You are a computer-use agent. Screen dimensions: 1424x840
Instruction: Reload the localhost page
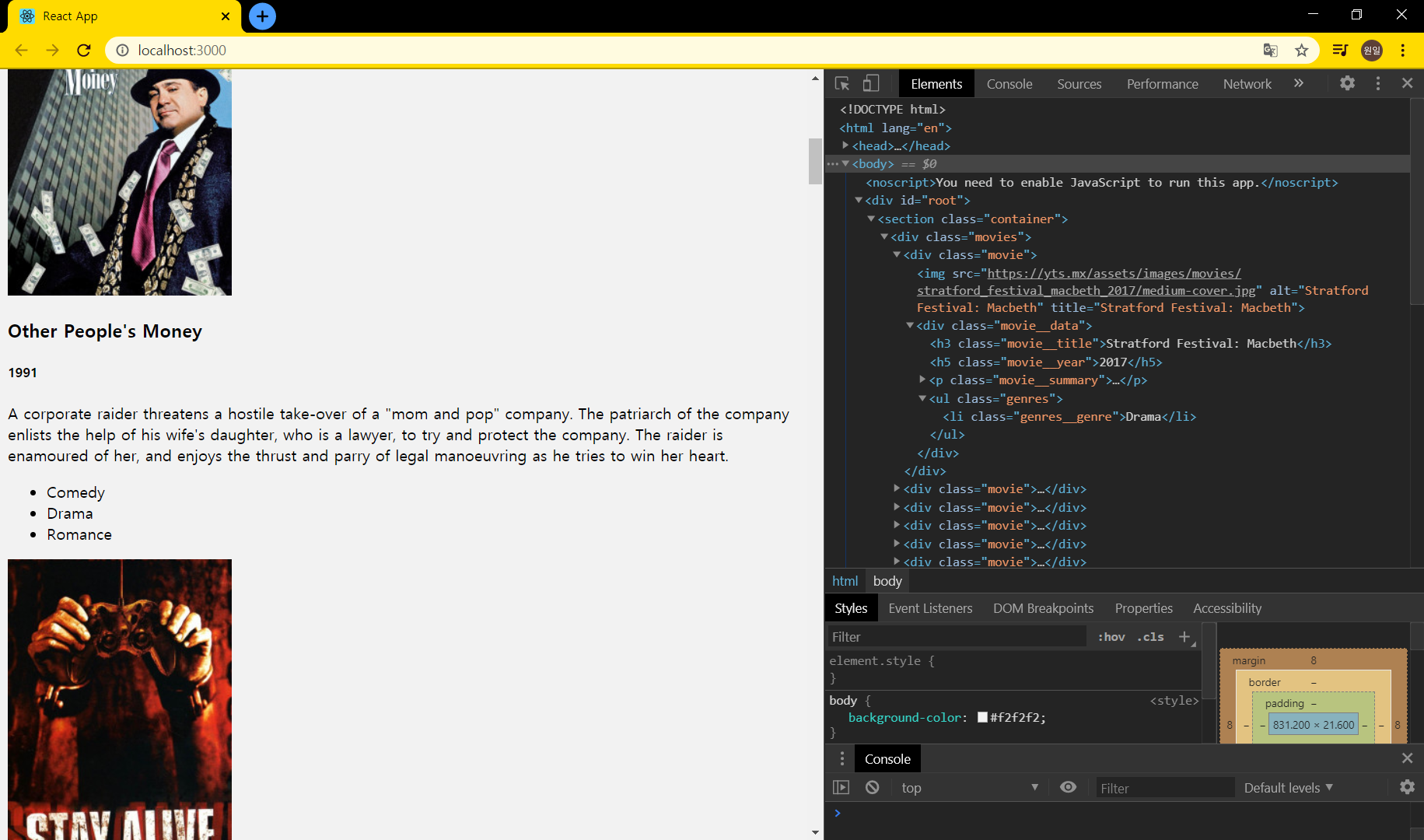click(x=84, y=51)
